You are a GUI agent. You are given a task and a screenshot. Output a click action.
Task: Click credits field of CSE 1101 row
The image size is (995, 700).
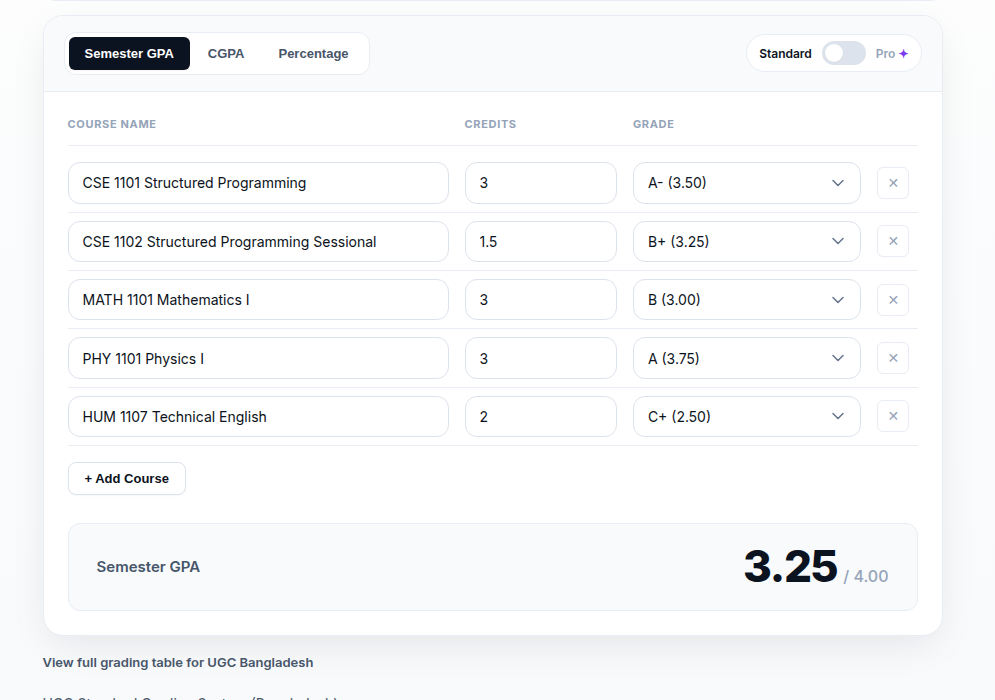(541, 183)
